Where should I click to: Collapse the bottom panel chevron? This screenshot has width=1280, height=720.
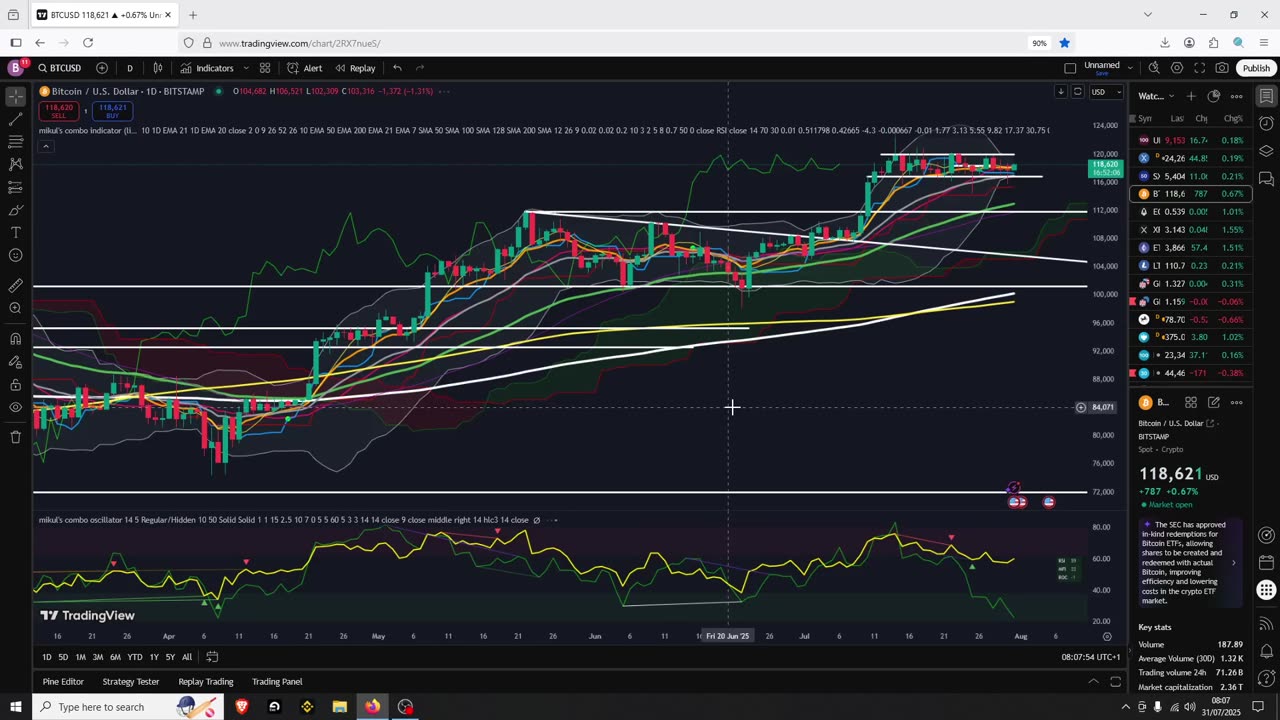tap(1093, 682)
